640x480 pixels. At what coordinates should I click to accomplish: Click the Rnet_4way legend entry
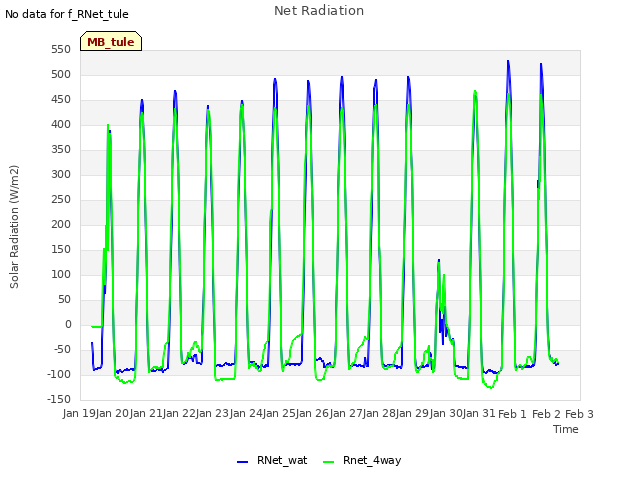pyautogui.click(x=362, y=461)
